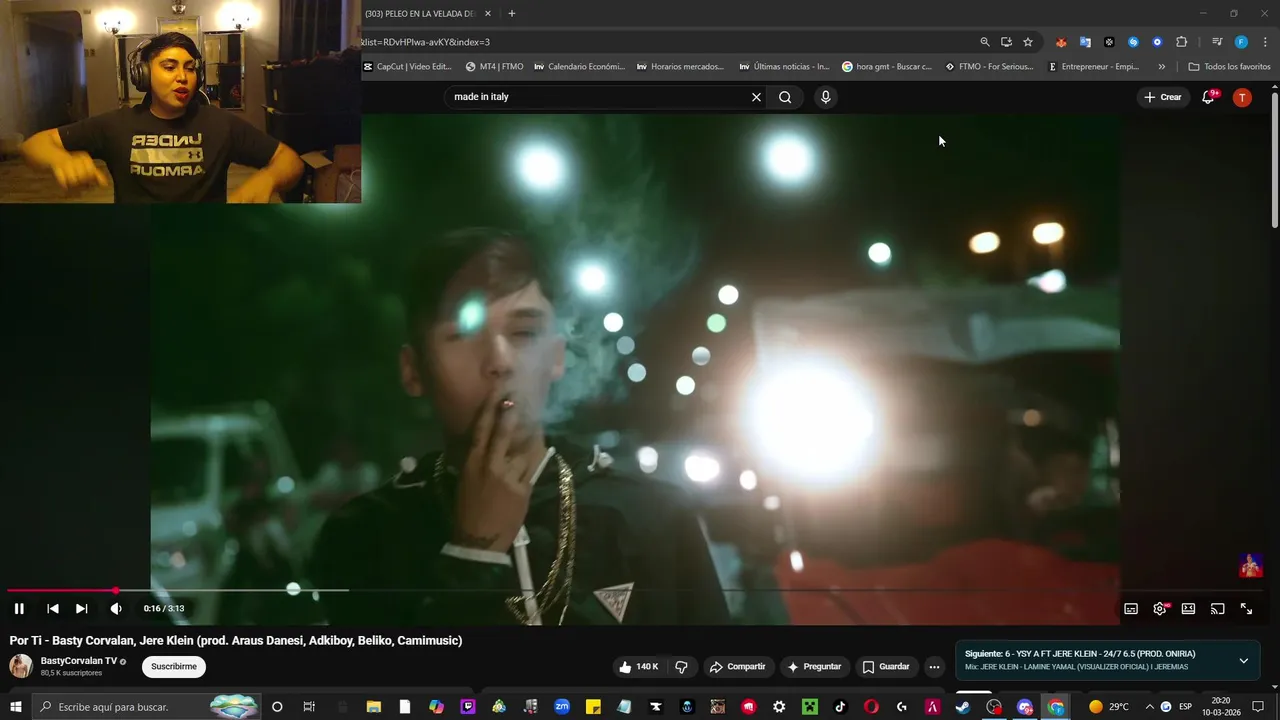Open the Entrepreneur - Empi bookmark

pyautogui.click(x=1093, y=67)
